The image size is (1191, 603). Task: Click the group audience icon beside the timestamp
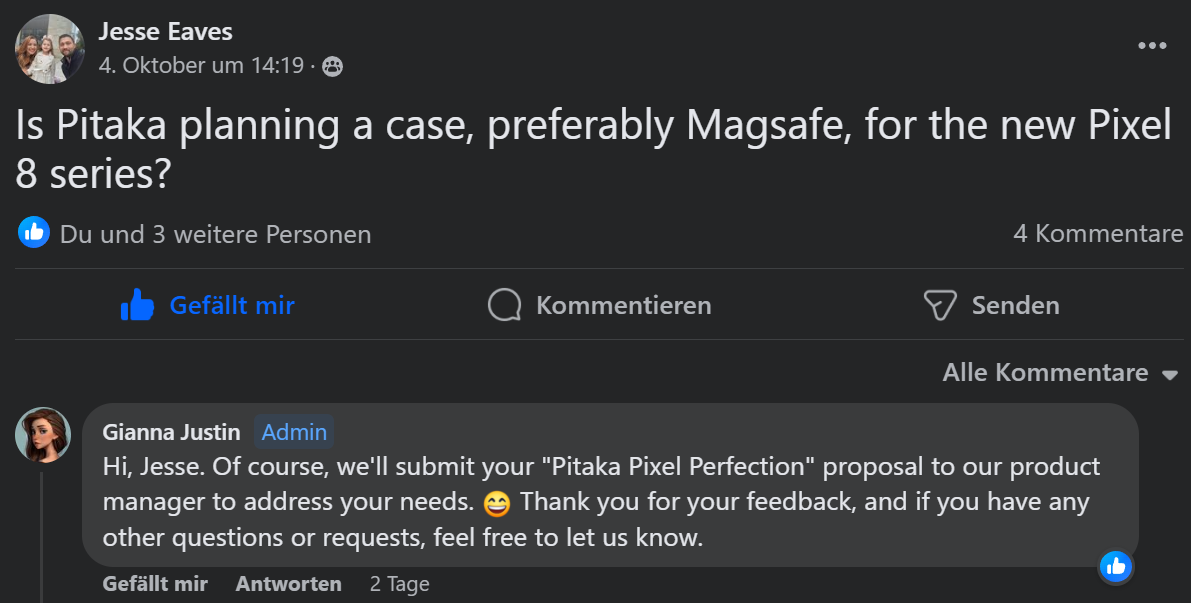[x=332, y=67]
